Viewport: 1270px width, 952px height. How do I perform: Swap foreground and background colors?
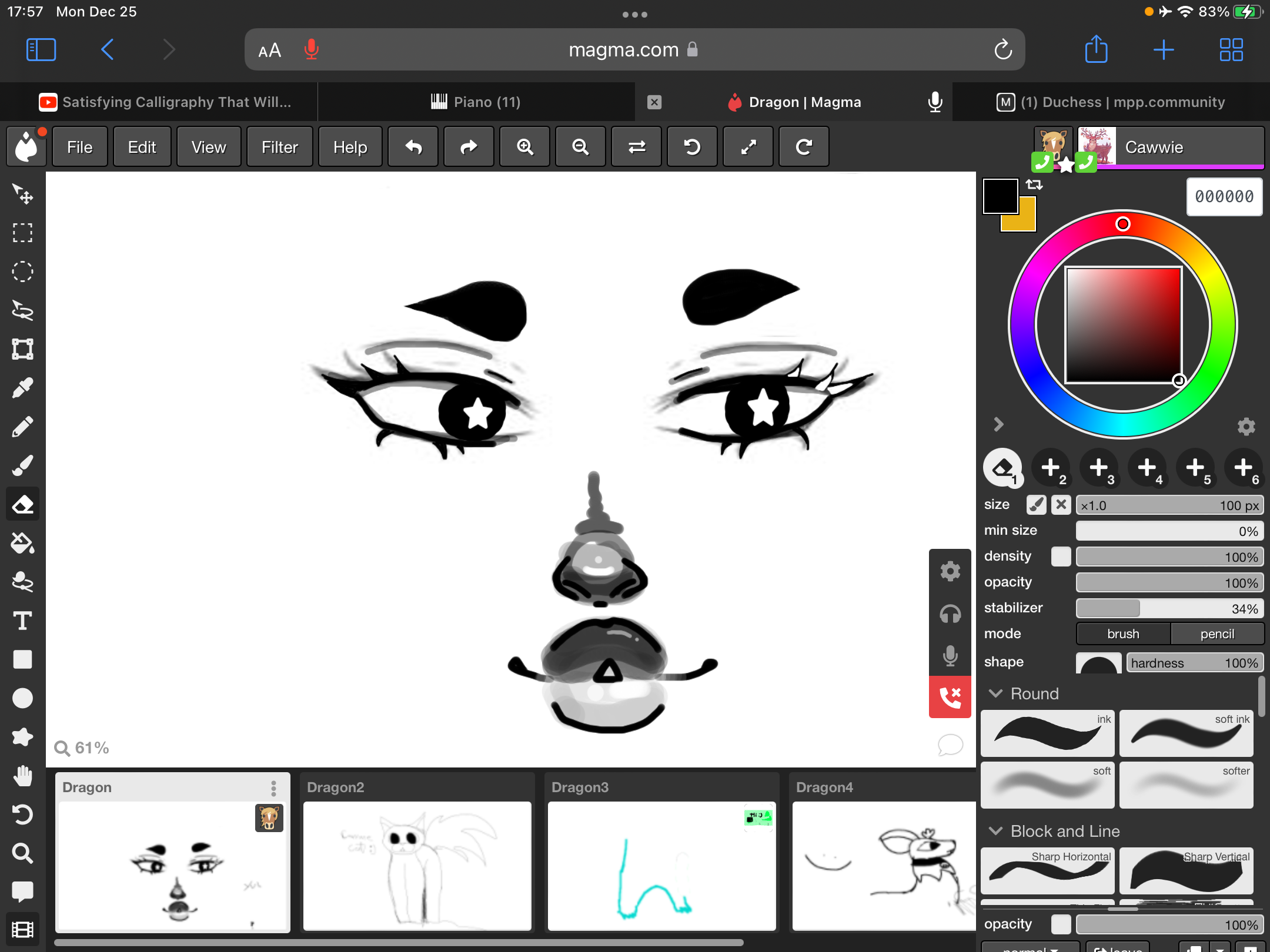[x=1034, y=185]
